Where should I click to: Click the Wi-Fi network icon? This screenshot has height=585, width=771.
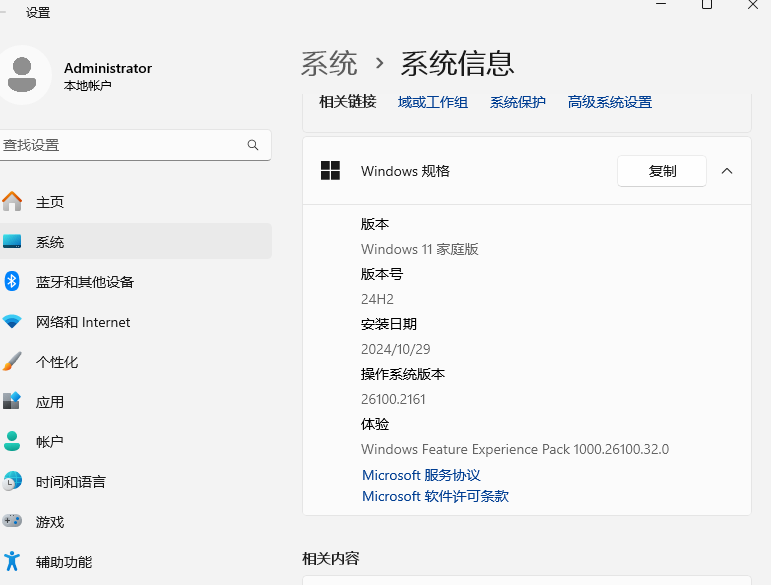point(12,322)
